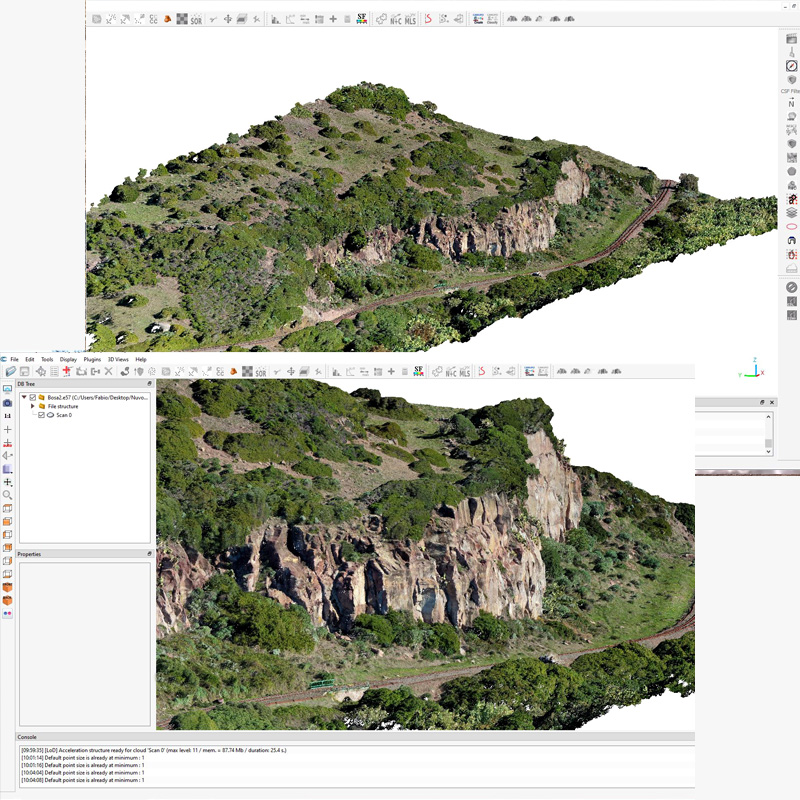
Task: Activate the point picking tool icon
Action: pyautogui.click(x=41, y=371)
